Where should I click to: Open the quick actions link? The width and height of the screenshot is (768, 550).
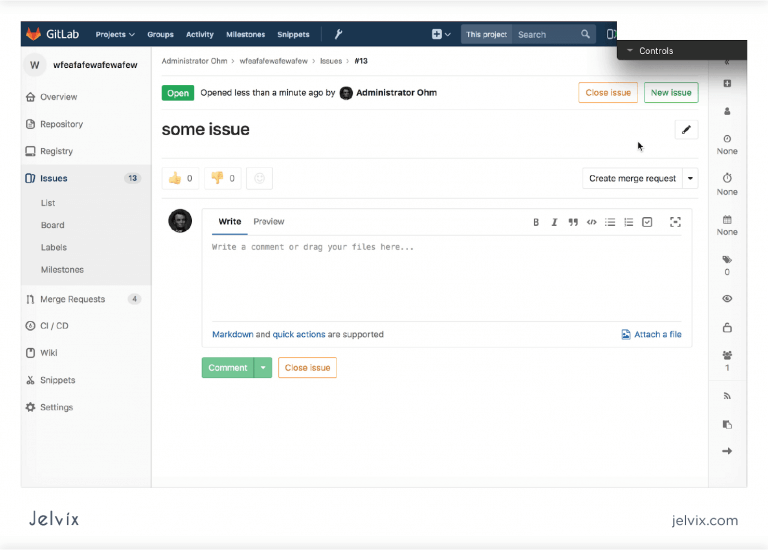click(299, 335)
